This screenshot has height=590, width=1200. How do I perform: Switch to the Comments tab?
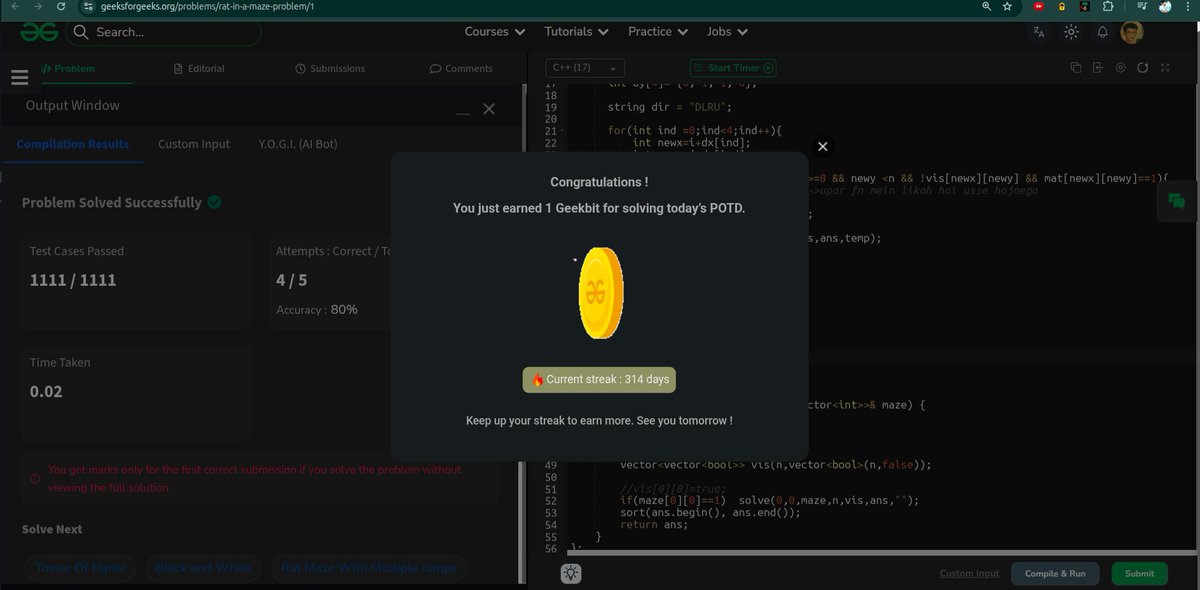click(x=461, y=68)
